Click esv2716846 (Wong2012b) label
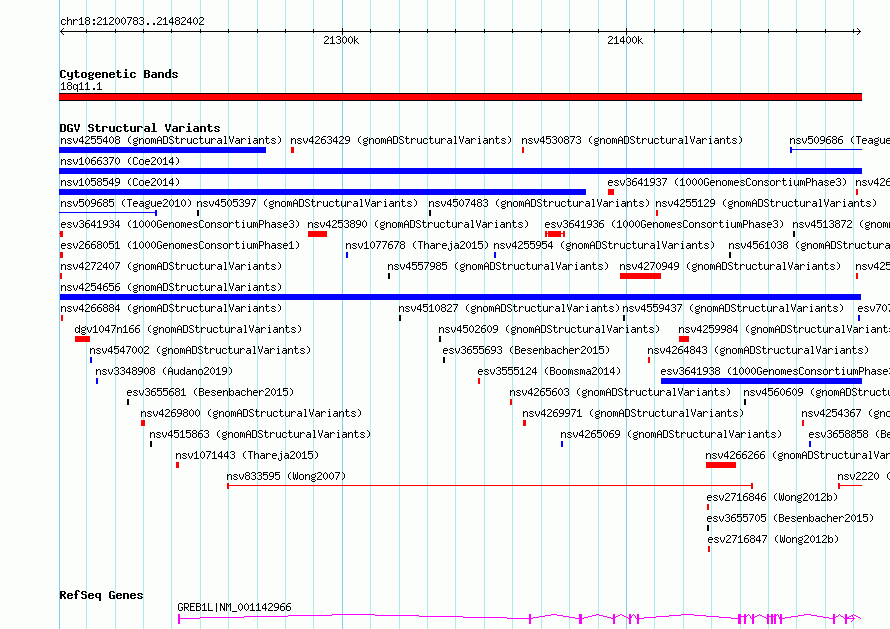The width and height of the screenshot is (890, 629). 772,497
